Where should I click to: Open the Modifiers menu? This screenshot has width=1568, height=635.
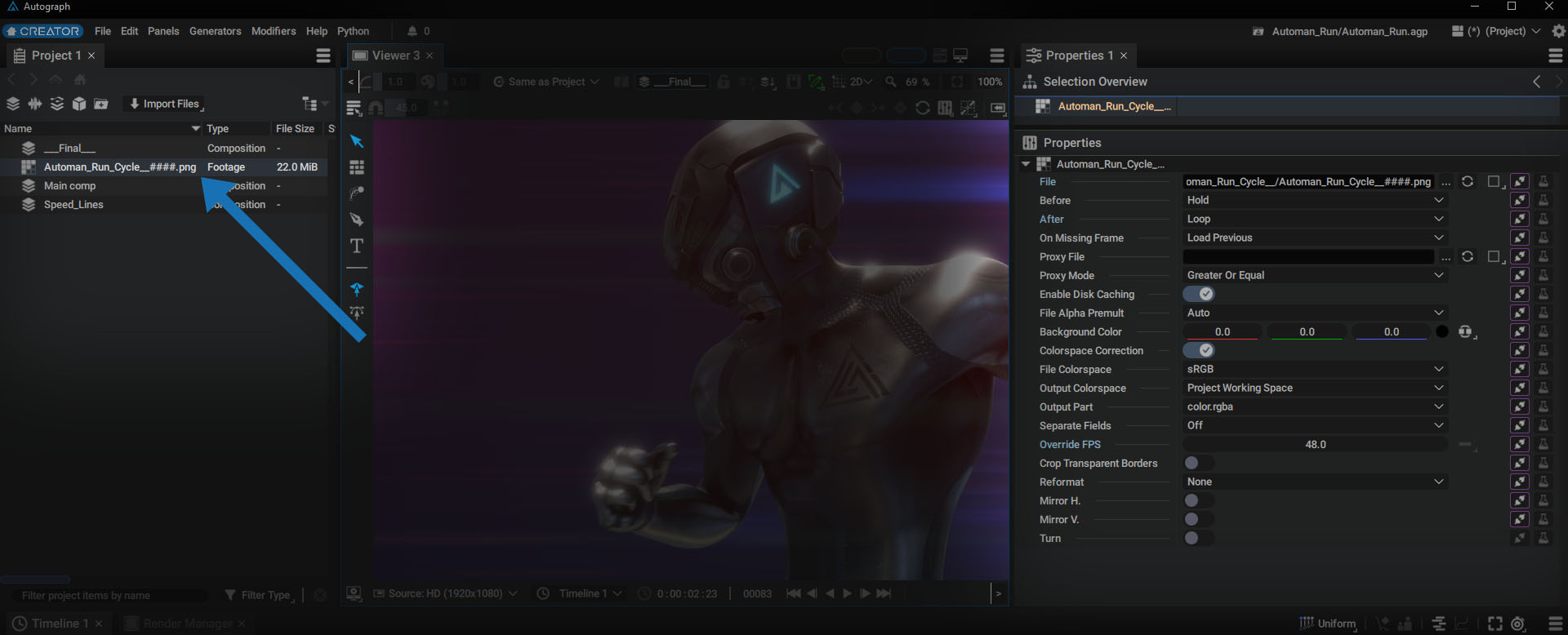tap(274, 31)
